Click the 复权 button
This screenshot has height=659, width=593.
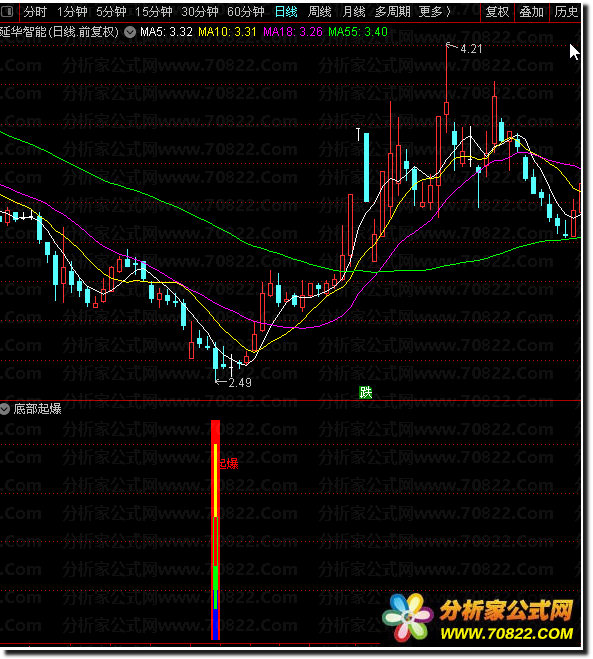click(x=497, y=12)
